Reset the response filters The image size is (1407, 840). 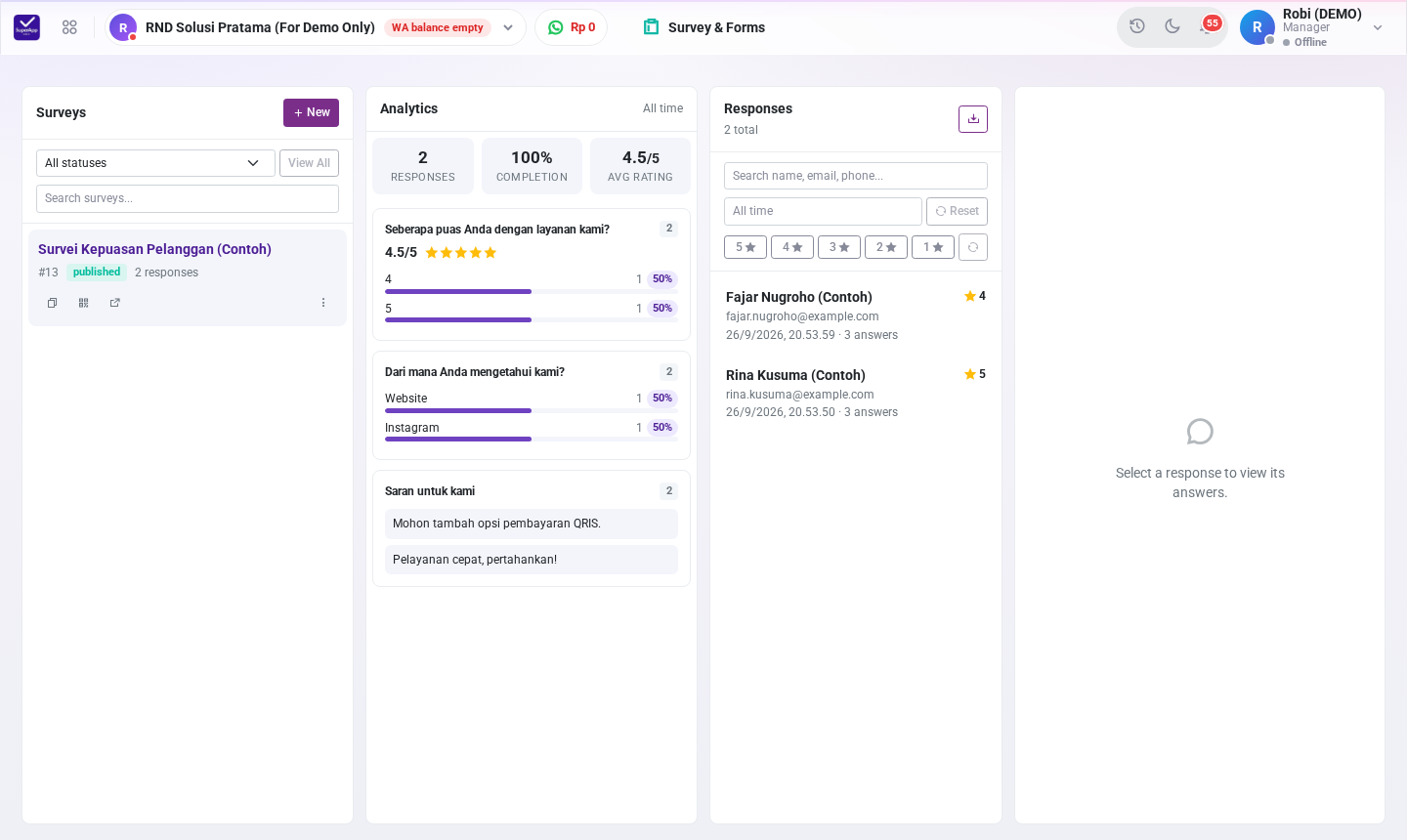pyautogui.click(x=957, y=211)
